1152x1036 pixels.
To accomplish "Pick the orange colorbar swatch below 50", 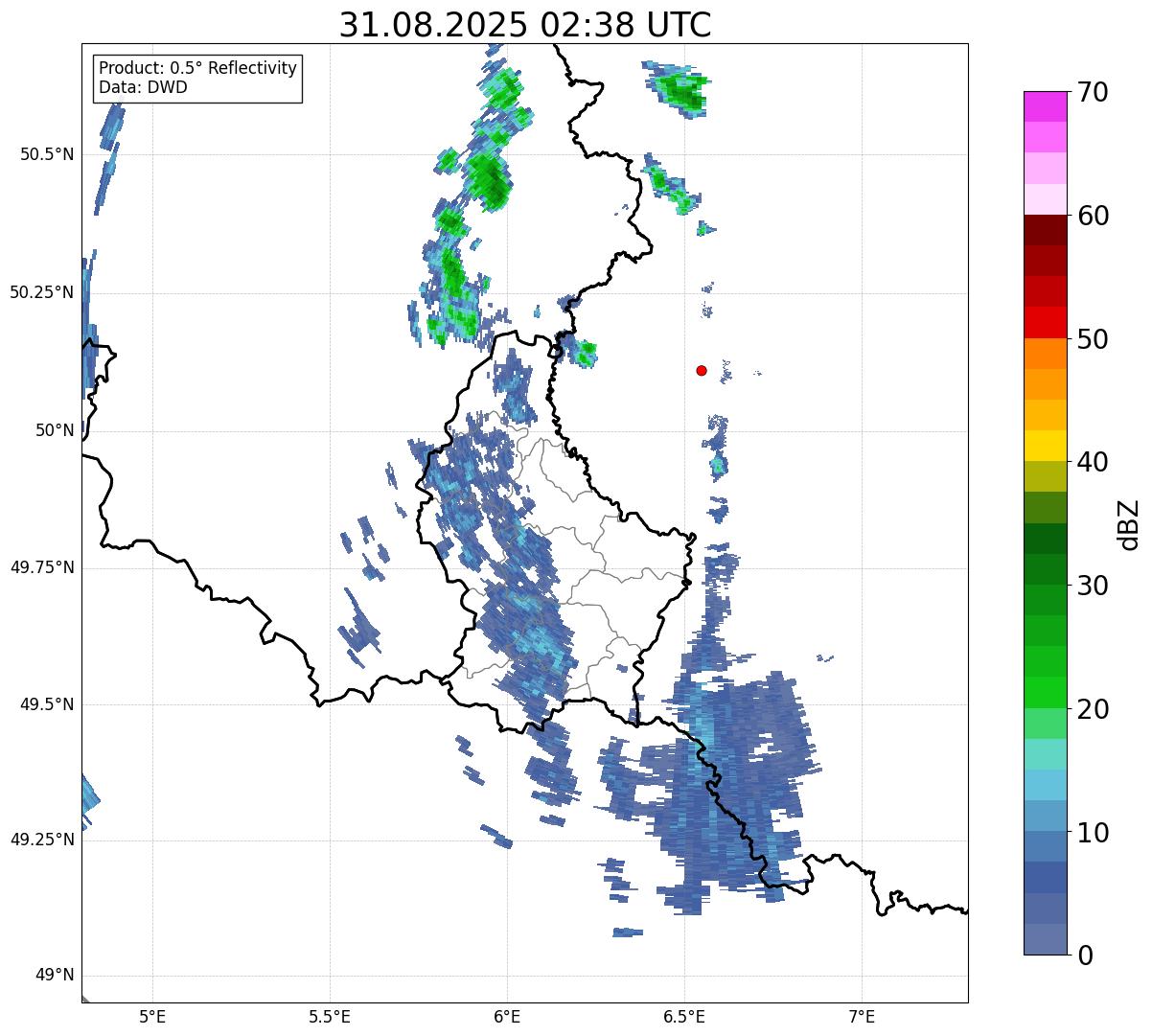I will (1046, 354).
